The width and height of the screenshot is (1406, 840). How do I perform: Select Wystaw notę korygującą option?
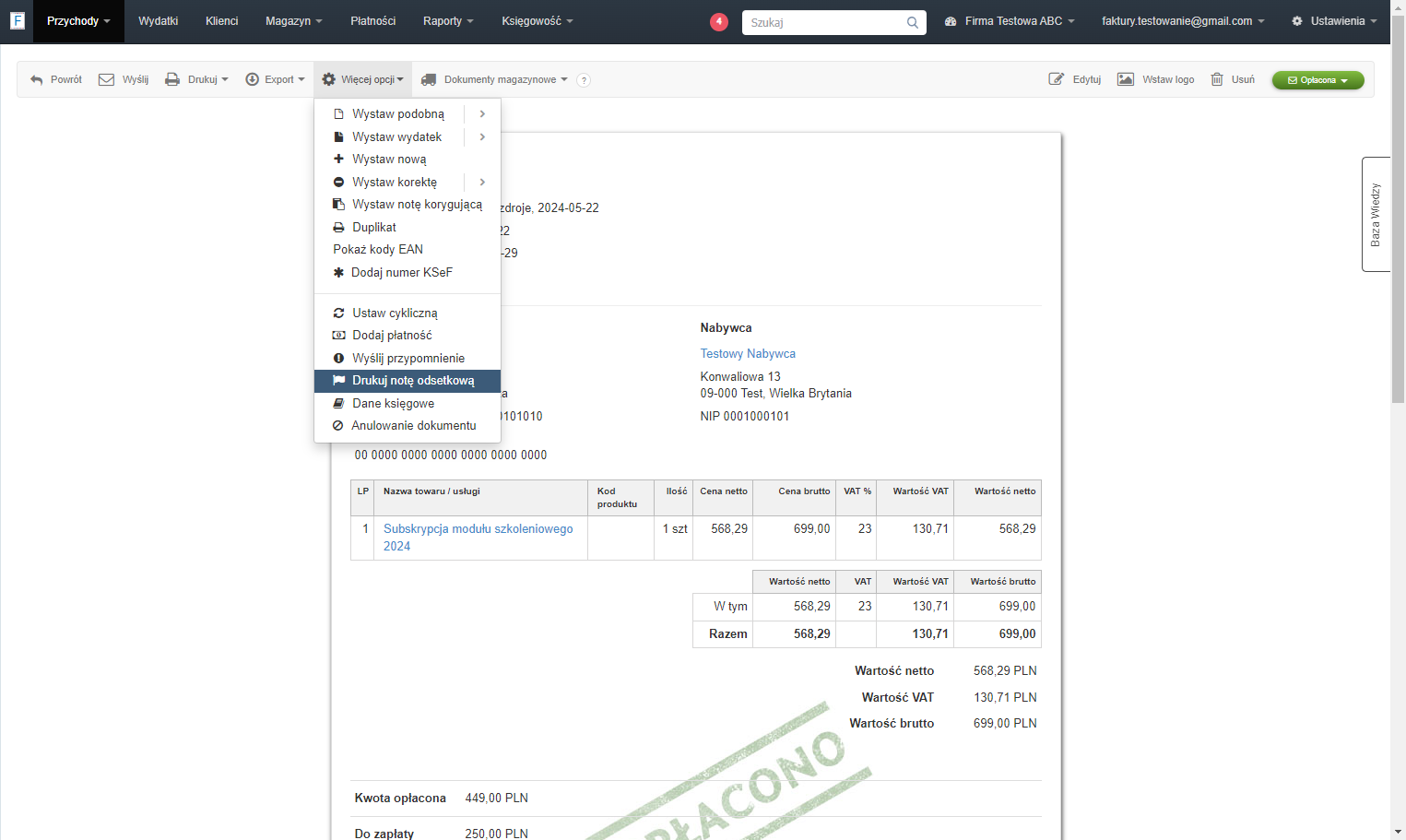tap(408, 205)
